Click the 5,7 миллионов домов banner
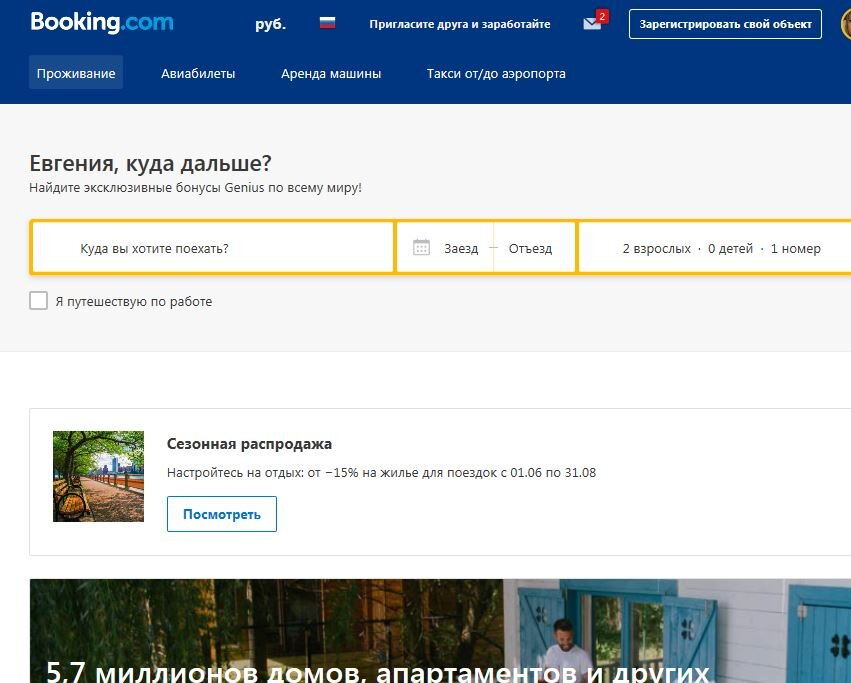Image resolution: width=851 pixels, height=683 pixels. click(440, 631)
